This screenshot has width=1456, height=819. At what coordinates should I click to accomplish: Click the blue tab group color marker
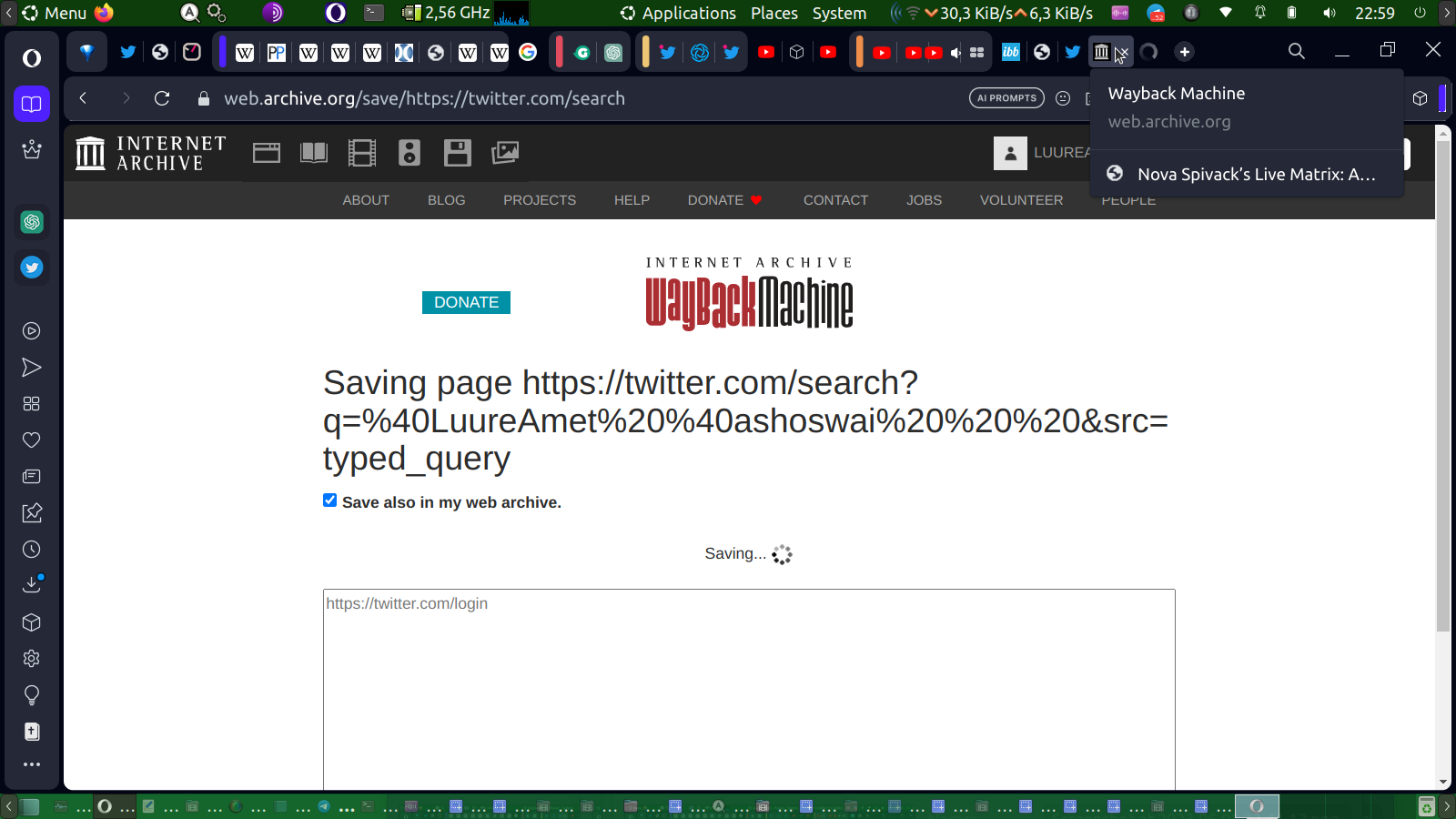[222, 52]
